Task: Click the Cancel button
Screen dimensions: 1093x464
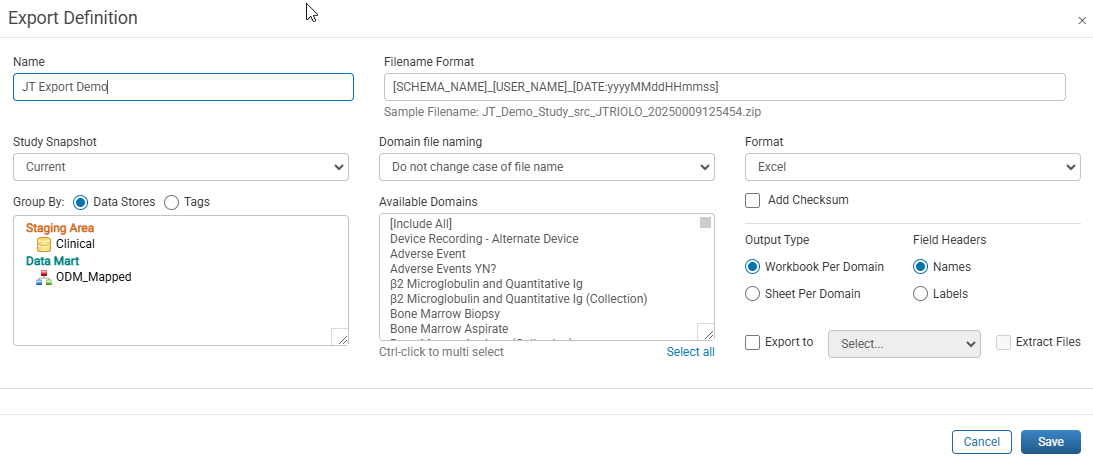Action: [x=981, y=442]
